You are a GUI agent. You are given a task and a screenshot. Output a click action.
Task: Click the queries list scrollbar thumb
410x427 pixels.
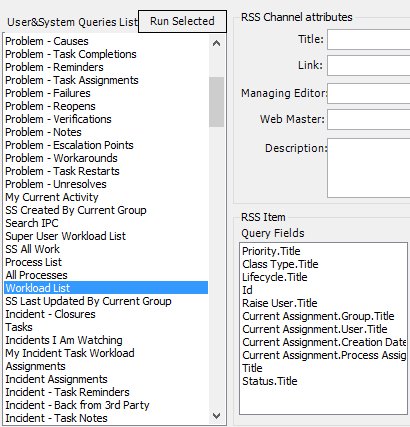(216, 102)
